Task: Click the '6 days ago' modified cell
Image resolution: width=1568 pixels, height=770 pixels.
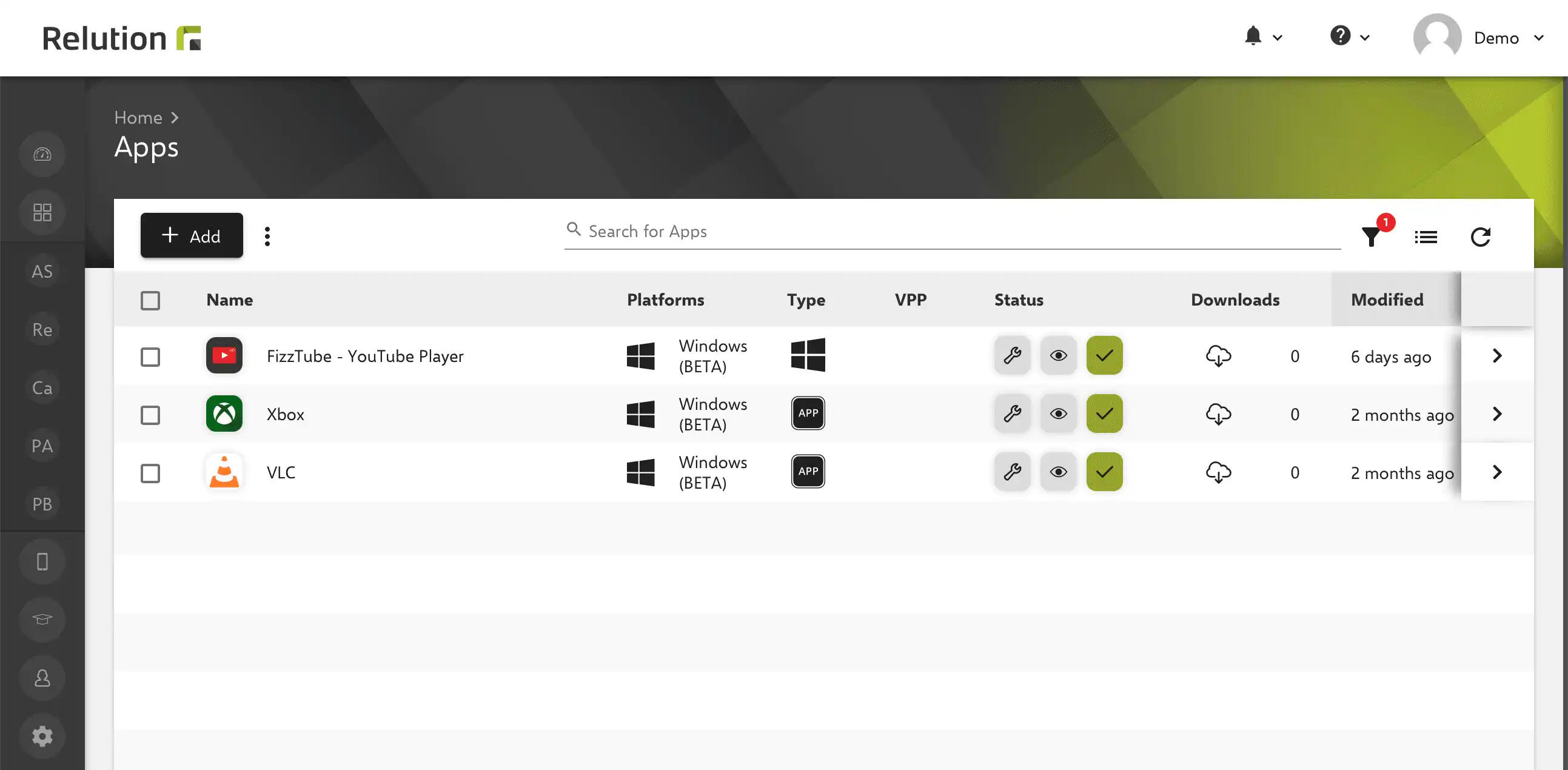Action: 1391,357
